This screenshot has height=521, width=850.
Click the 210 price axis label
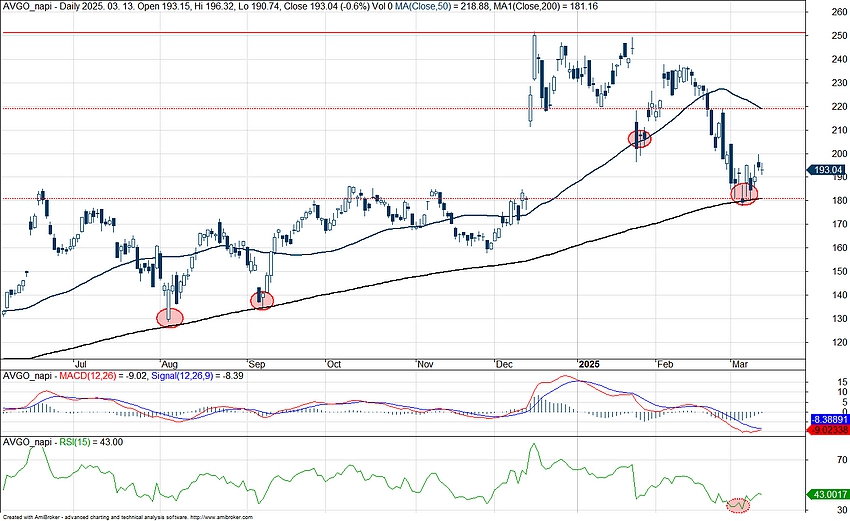pos(839,130)
